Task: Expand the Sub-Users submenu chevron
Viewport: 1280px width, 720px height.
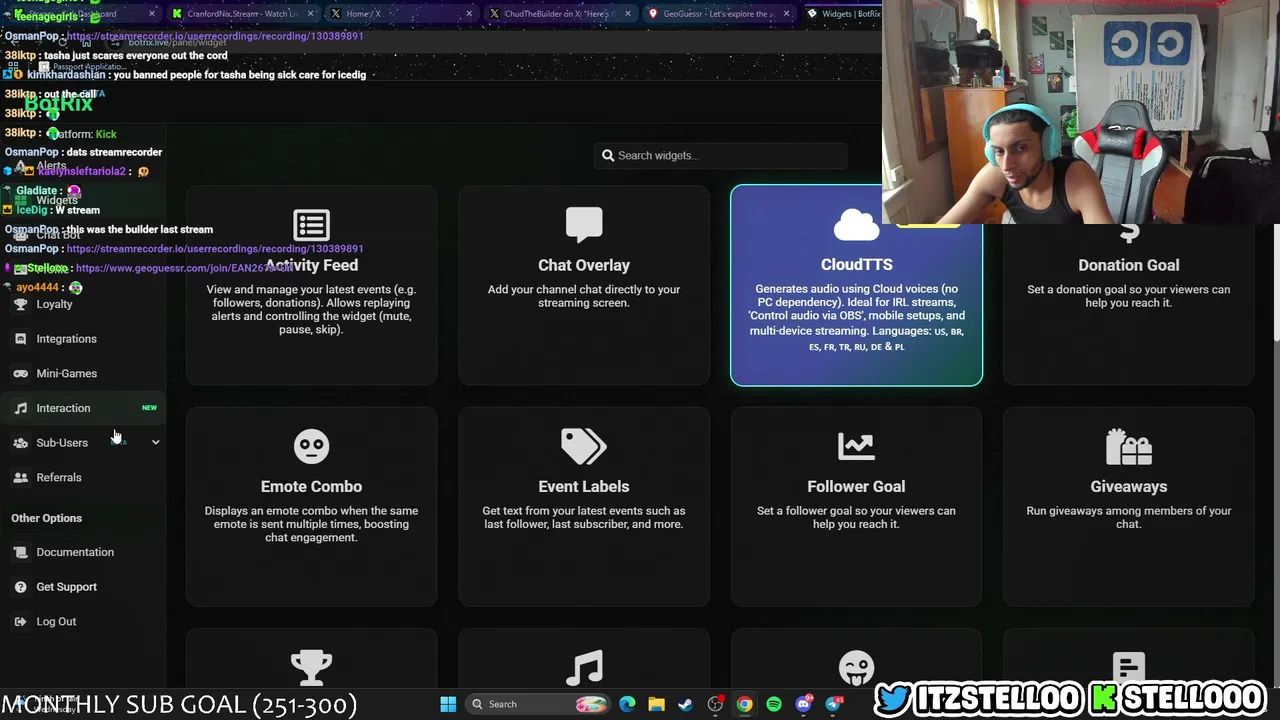Action: point(155,442)
